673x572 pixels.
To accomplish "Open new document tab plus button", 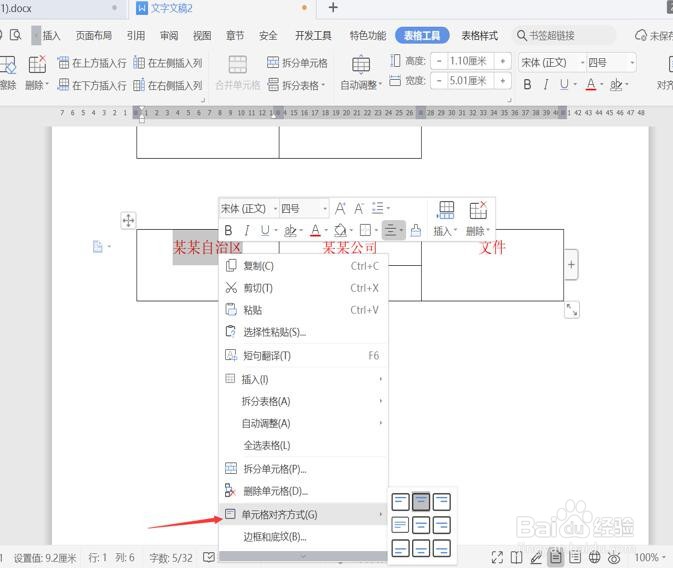I will [333, 7].
